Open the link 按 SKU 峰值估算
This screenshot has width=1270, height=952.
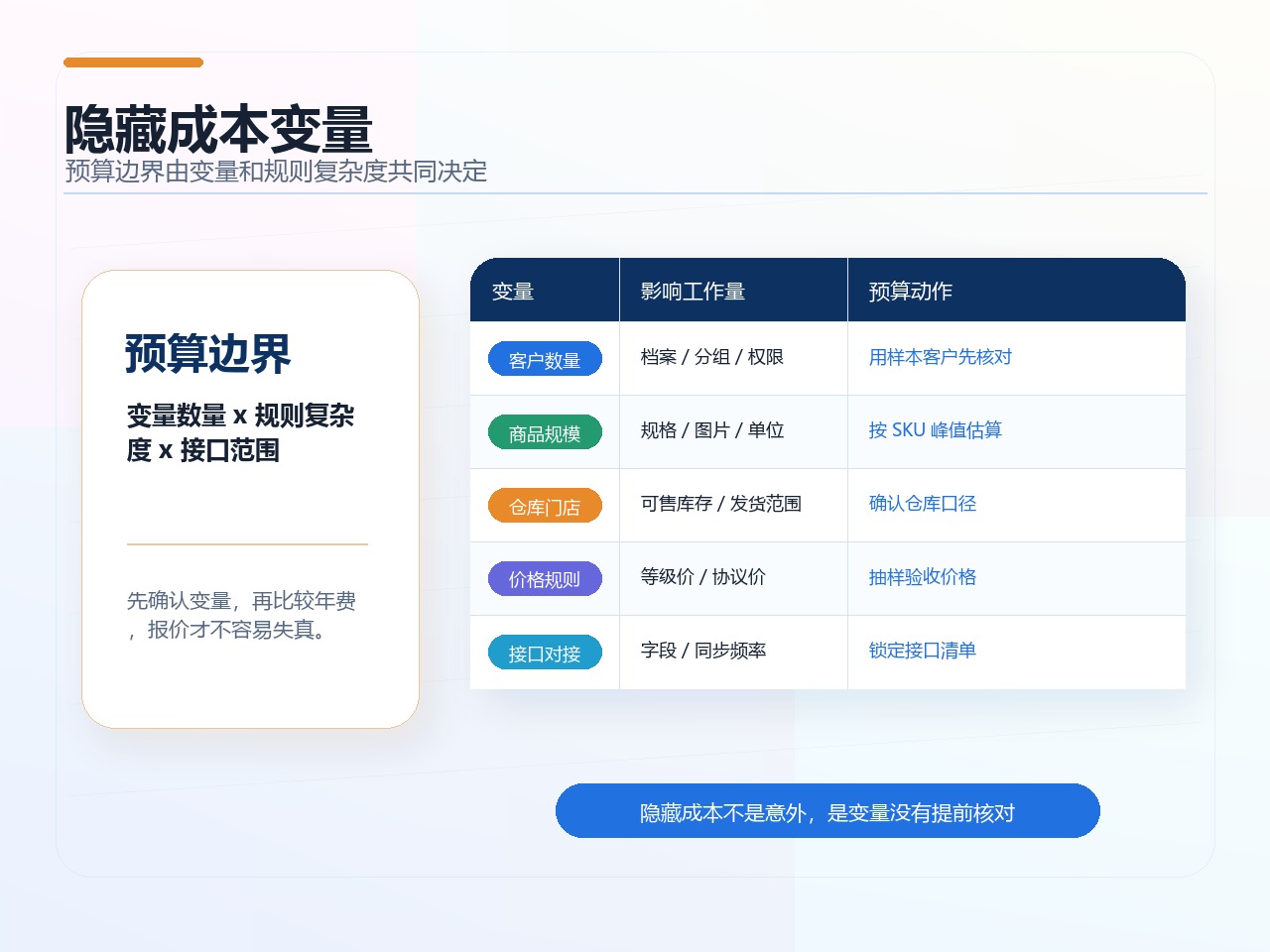935,430
